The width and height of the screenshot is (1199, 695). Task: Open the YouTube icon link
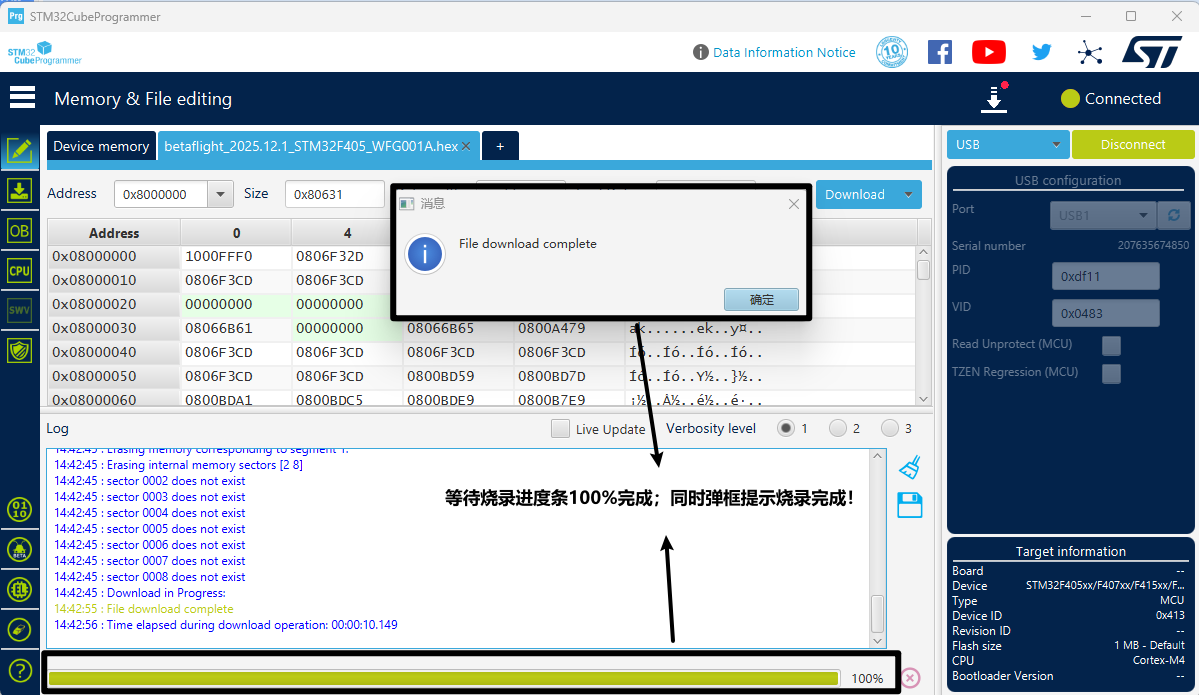988,52
